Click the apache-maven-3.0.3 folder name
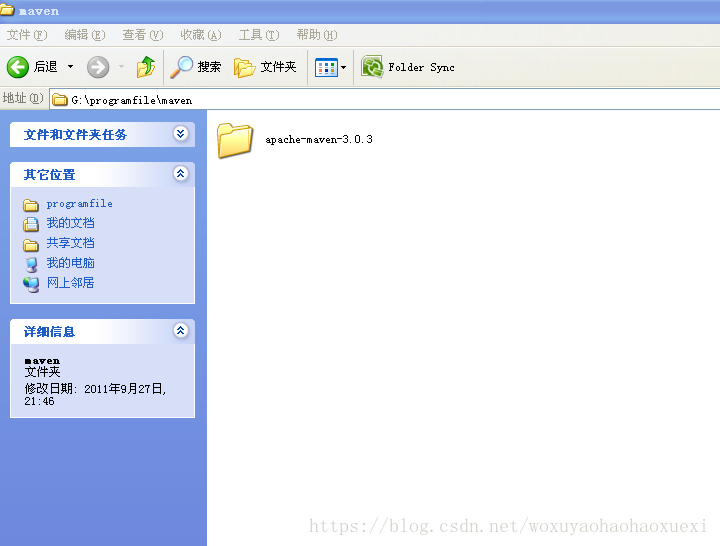The width and height of the screenshot is (720, 546). tap(319, 140)
